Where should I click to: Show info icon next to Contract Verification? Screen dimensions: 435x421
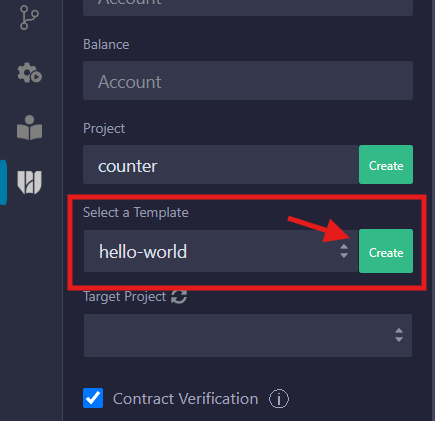(x=279, y=398)
